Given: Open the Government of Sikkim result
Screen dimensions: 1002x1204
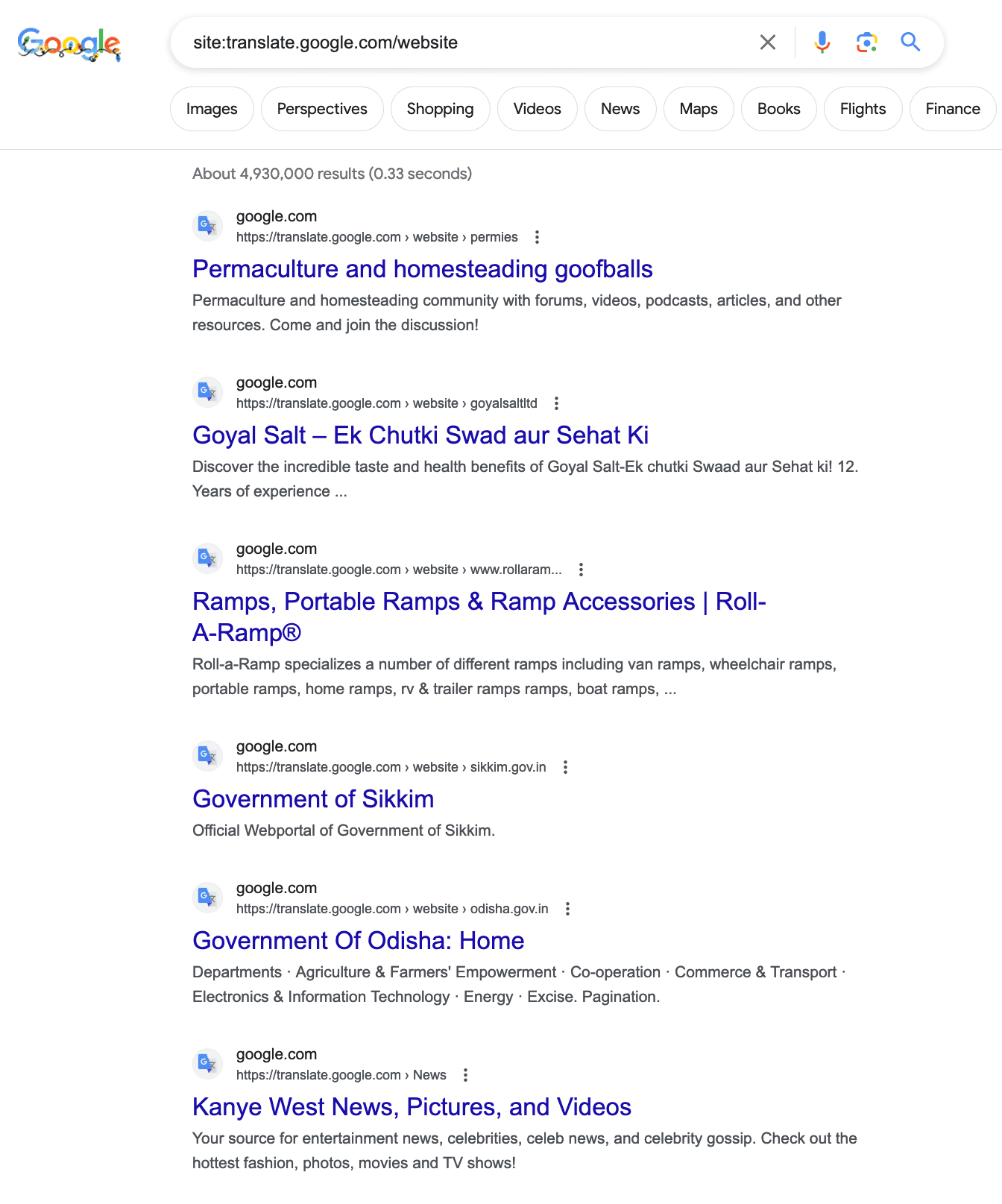Looking at the screenshot, I should 313,799.
